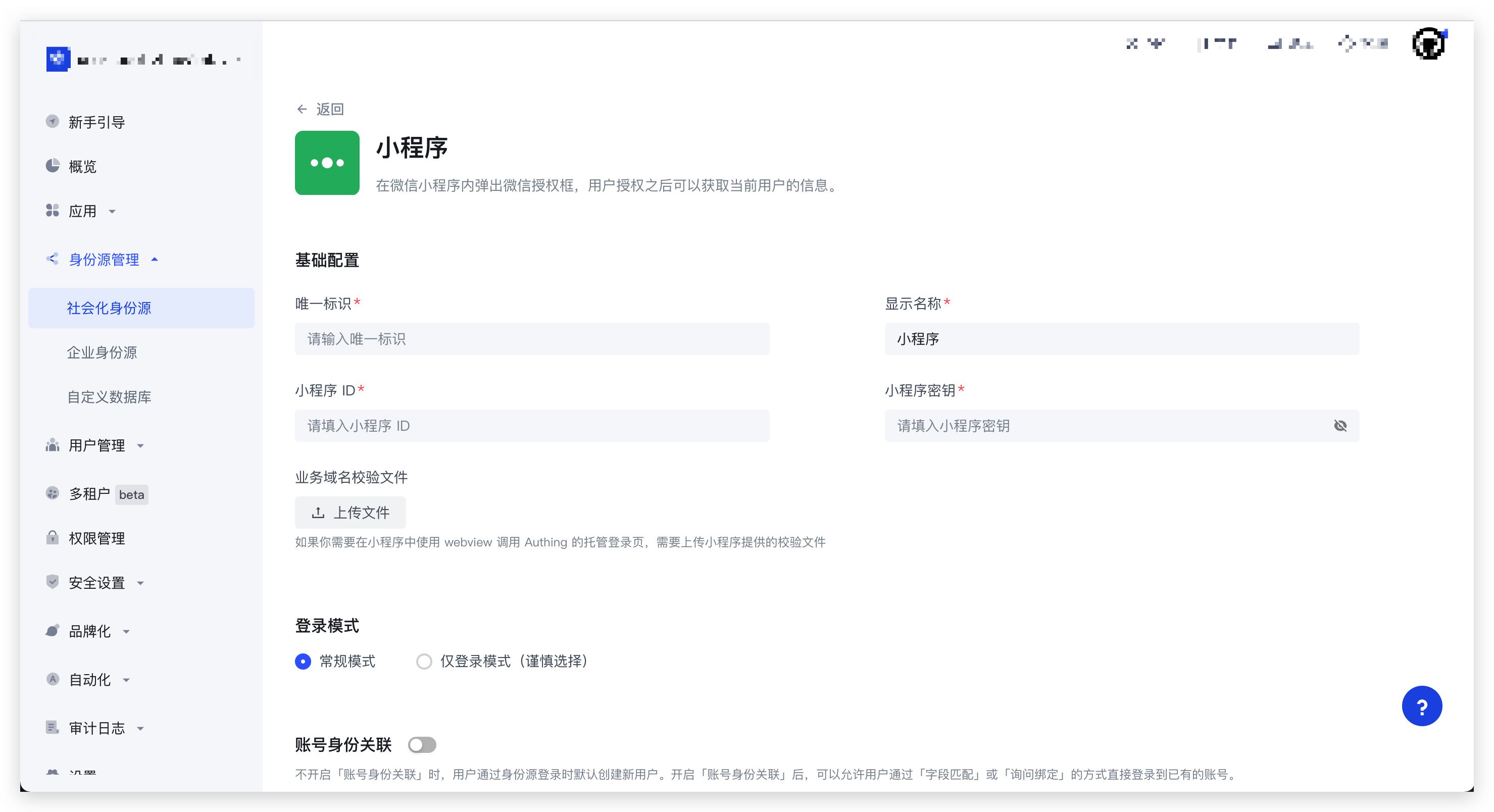Click the 新手引导 compass icon
The height and width of the screenshot is (812, 1494).
coord(53,121)
